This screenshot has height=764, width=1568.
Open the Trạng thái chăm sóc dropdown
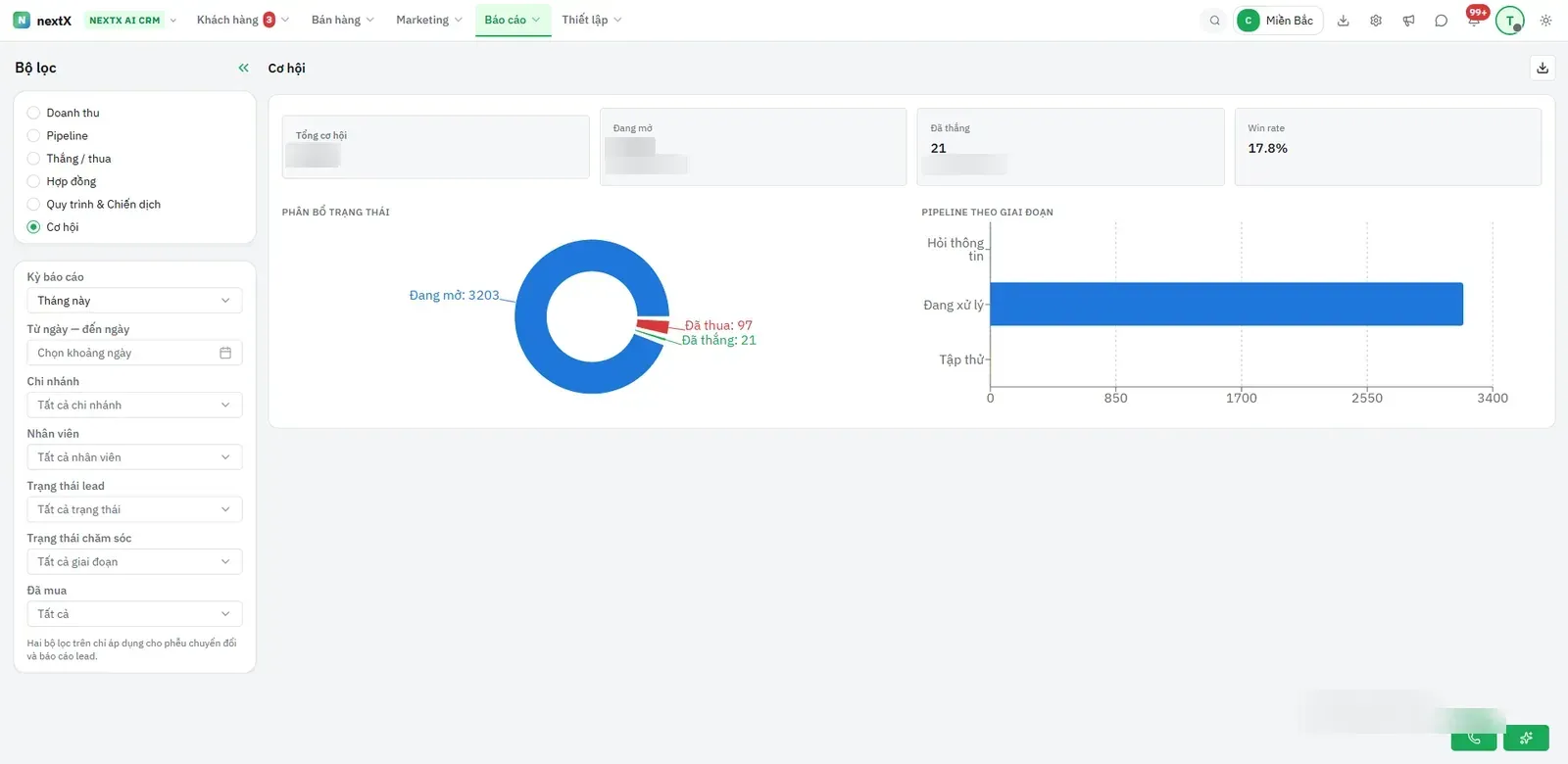134,561
